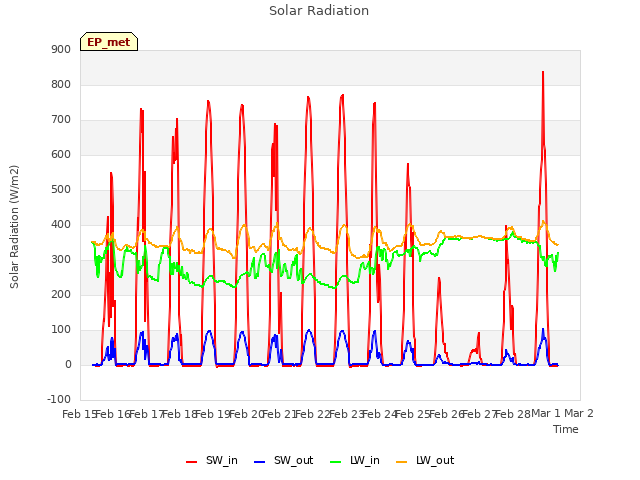This screenshot has height=480, width=640.
Task: Click the Feb 27 small SW_in peak
Action: coord(479,333)
